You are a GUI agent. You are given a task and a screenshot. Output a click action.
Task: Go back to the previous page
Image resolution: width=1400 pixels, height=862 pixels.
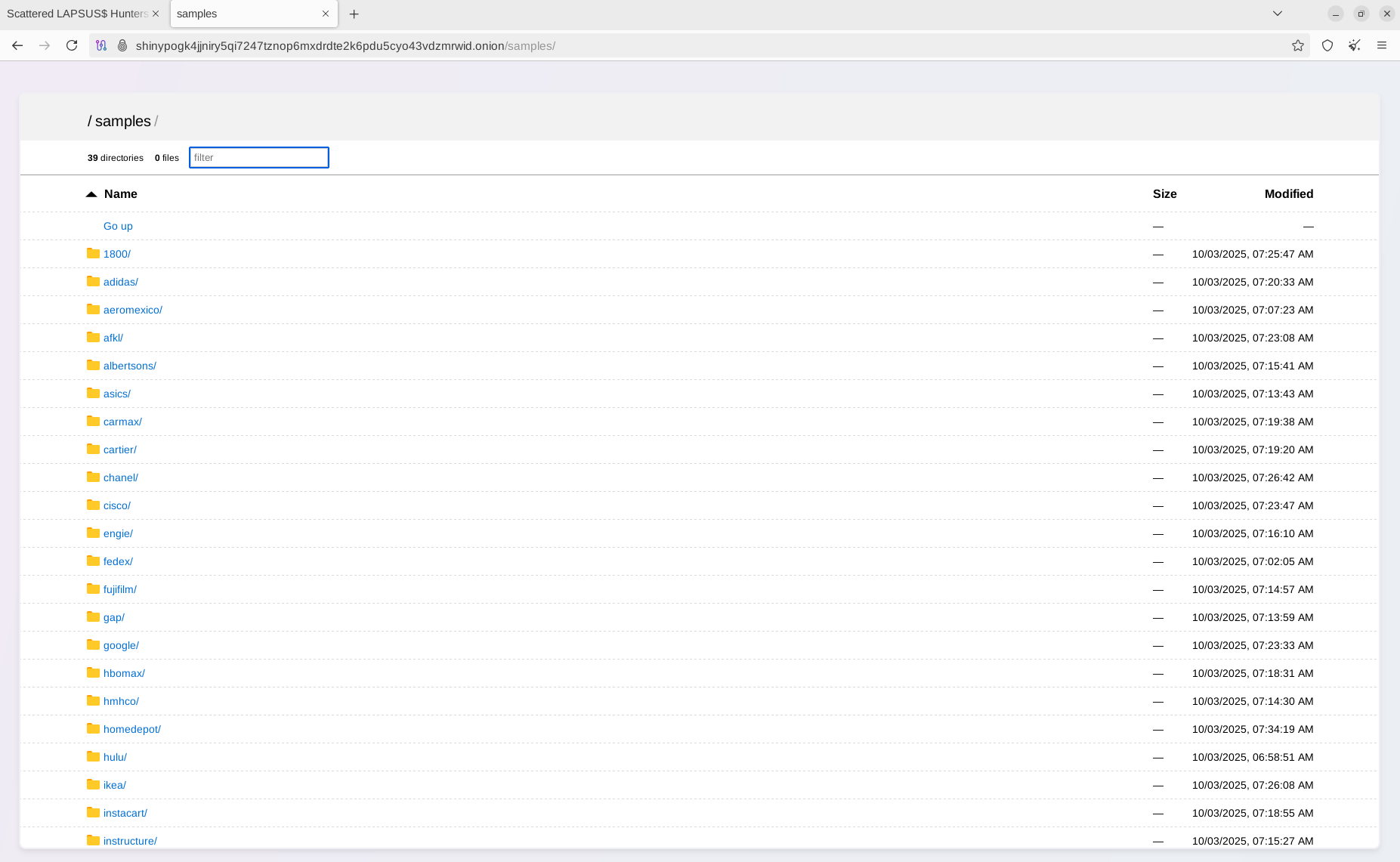(17, 45)
